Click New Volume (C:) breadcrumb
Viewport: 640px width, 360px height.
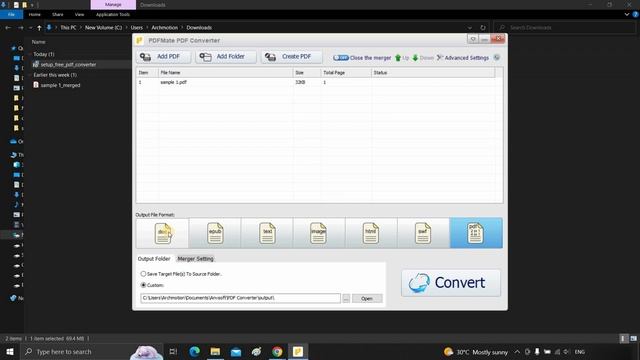coord(103,28)
